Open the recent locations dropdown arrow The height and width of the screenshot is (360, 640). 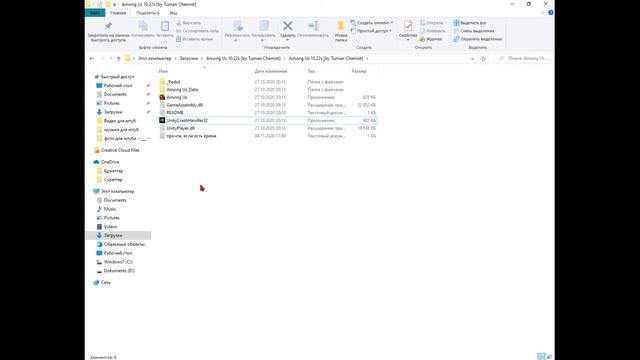[x=111, y=59]
